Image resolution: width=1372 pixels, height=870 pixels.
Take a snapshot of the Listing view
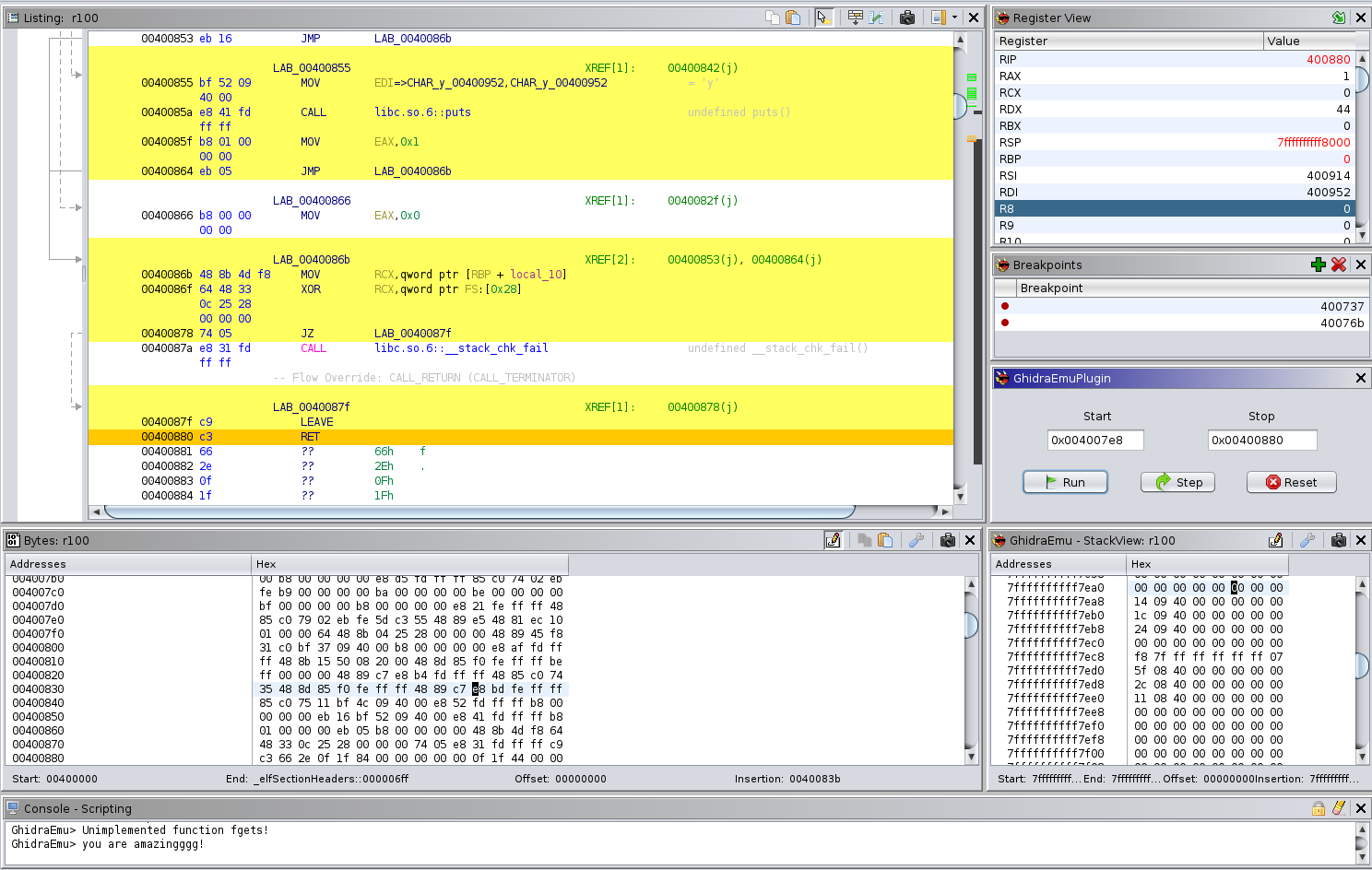click(907, 18)
